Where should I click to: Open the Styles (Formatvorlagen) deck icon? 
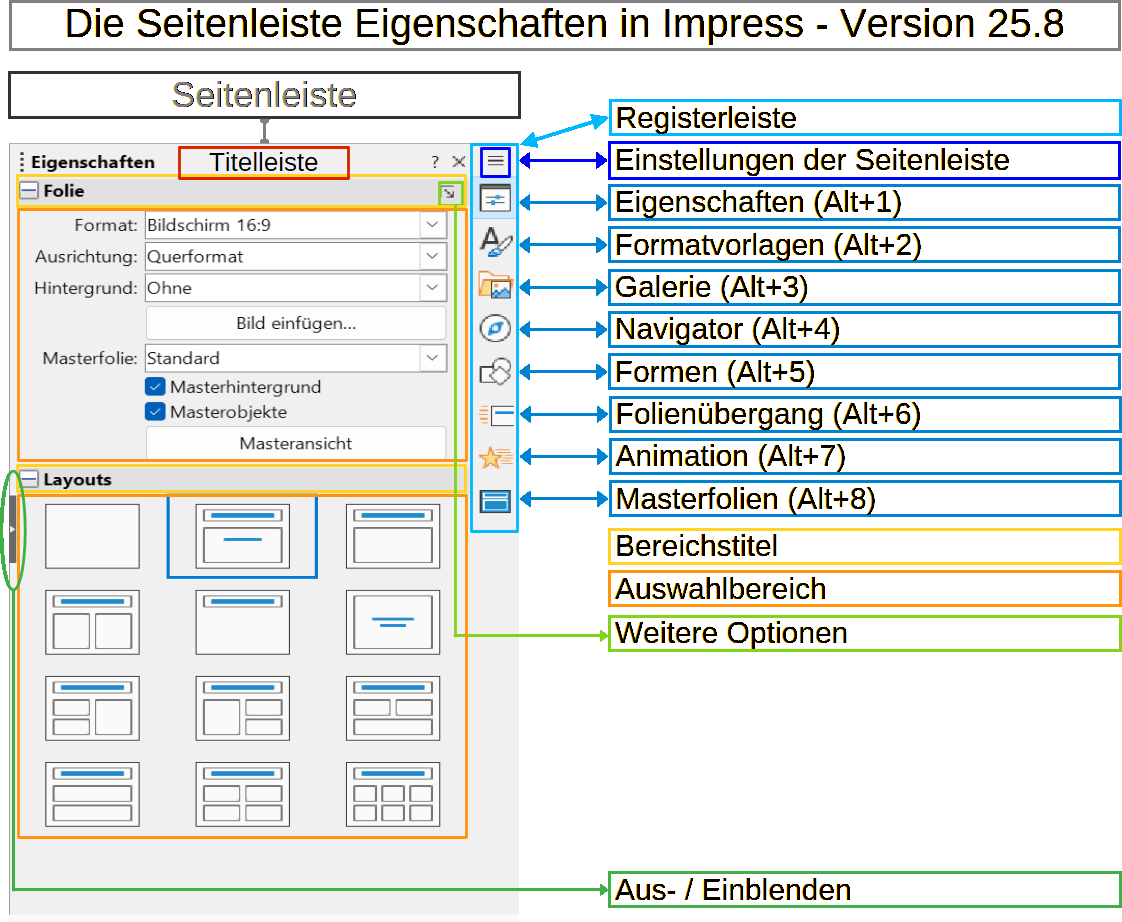495,242
